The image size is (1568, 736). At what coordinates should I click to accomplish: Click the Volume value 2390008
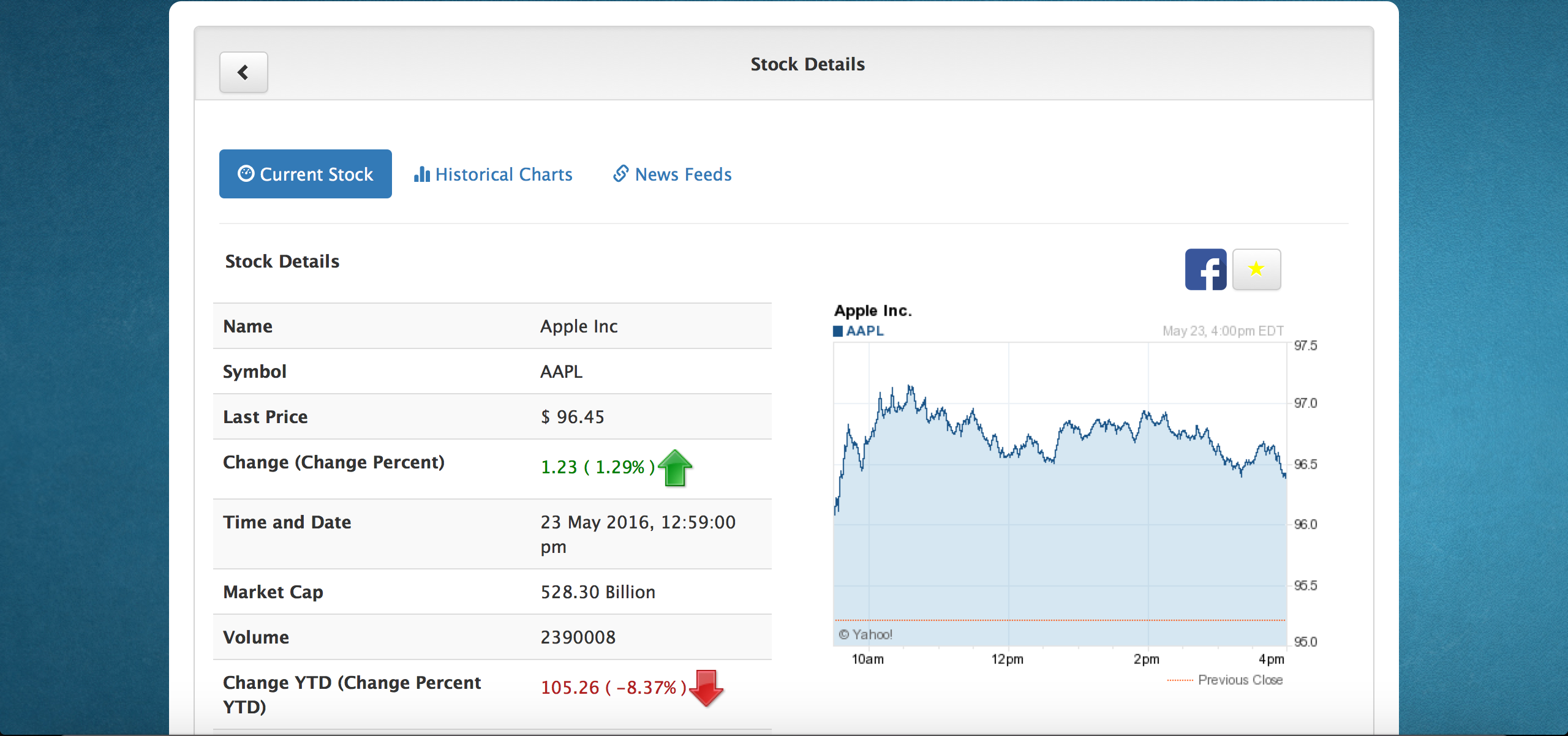coord(578,637)
